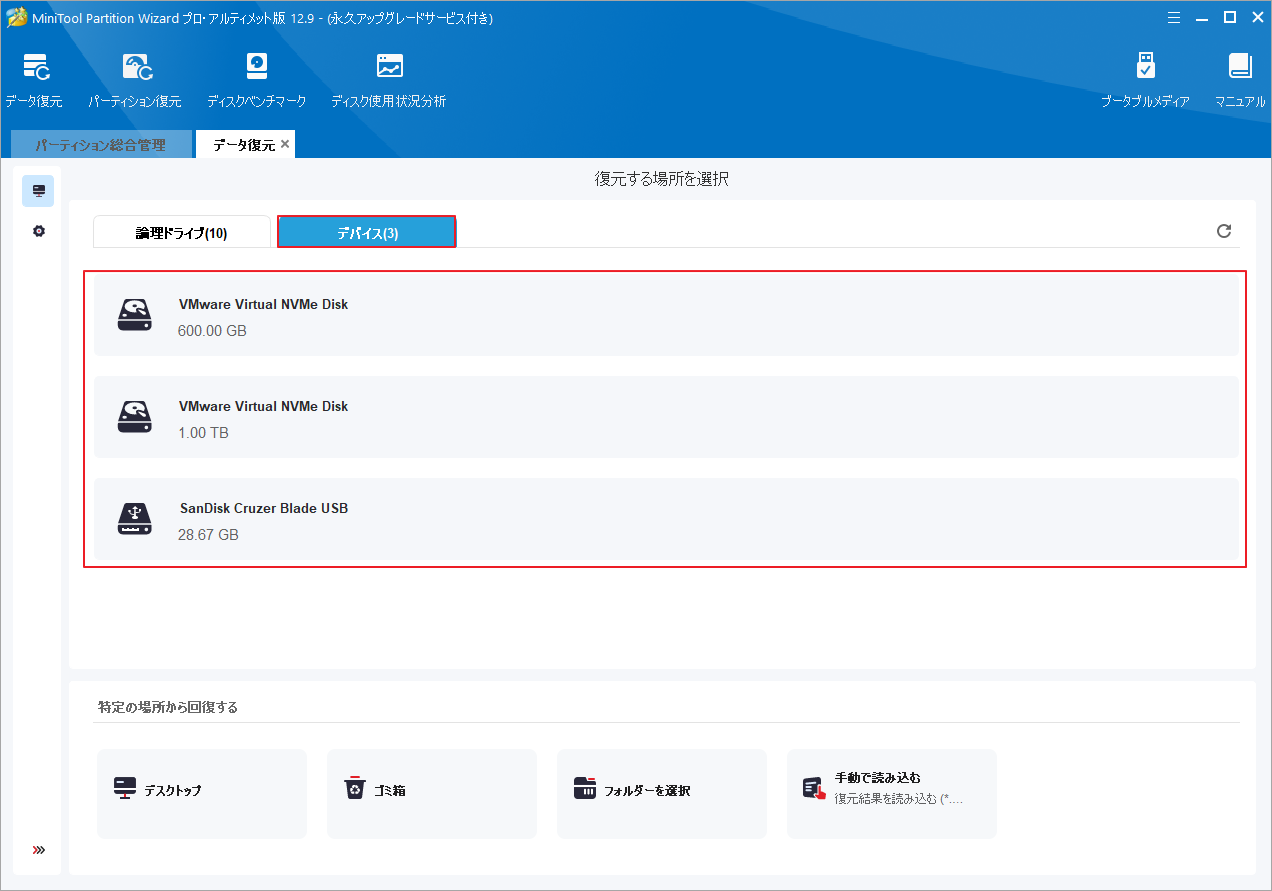The image size is (1272, 891).
Task: Click 特定の場所から回復する label
Action: click(168, 707)
